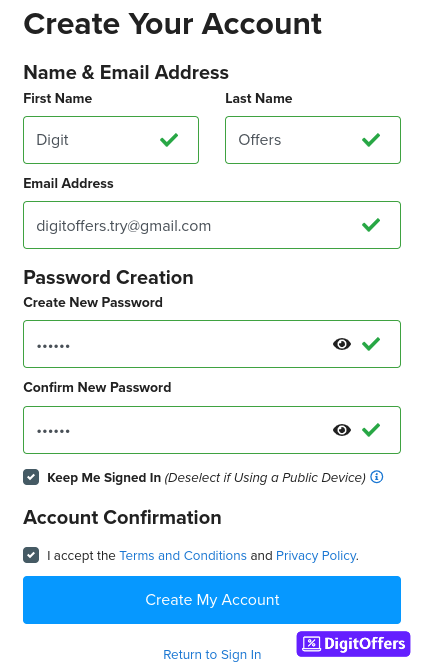
Task: Click the DigitOffers logo badge
Action: click(x=353, y=643)
